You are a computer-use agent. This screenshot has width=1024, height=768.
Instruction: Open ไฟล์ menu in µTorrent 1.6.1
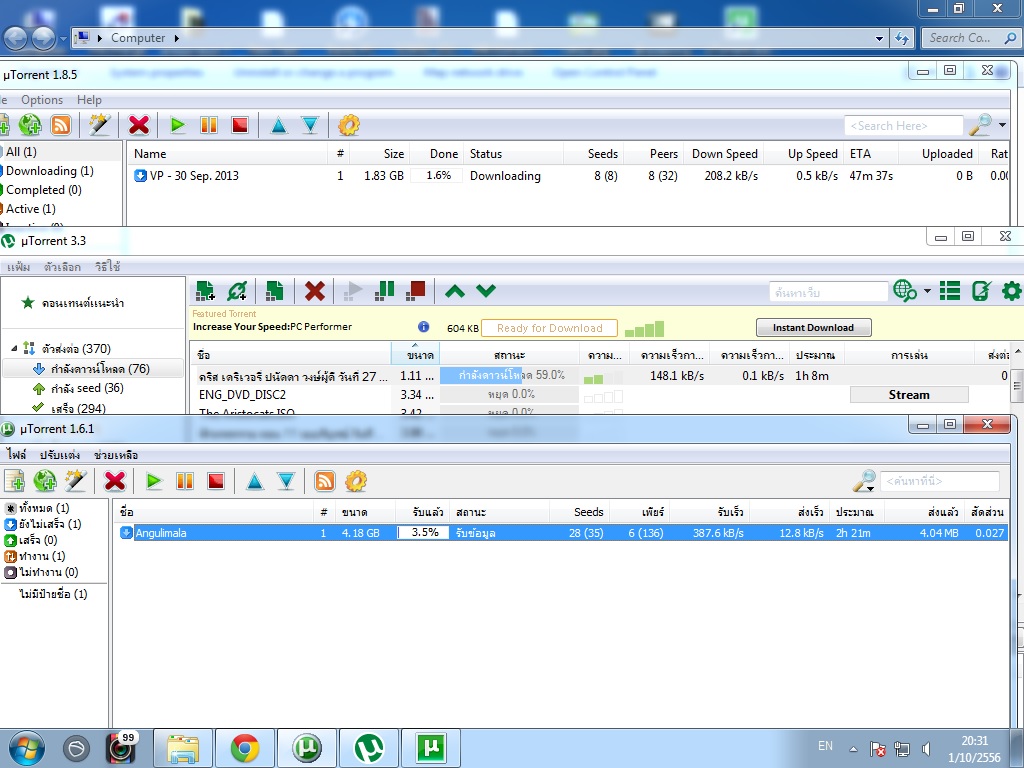[16, 455]
